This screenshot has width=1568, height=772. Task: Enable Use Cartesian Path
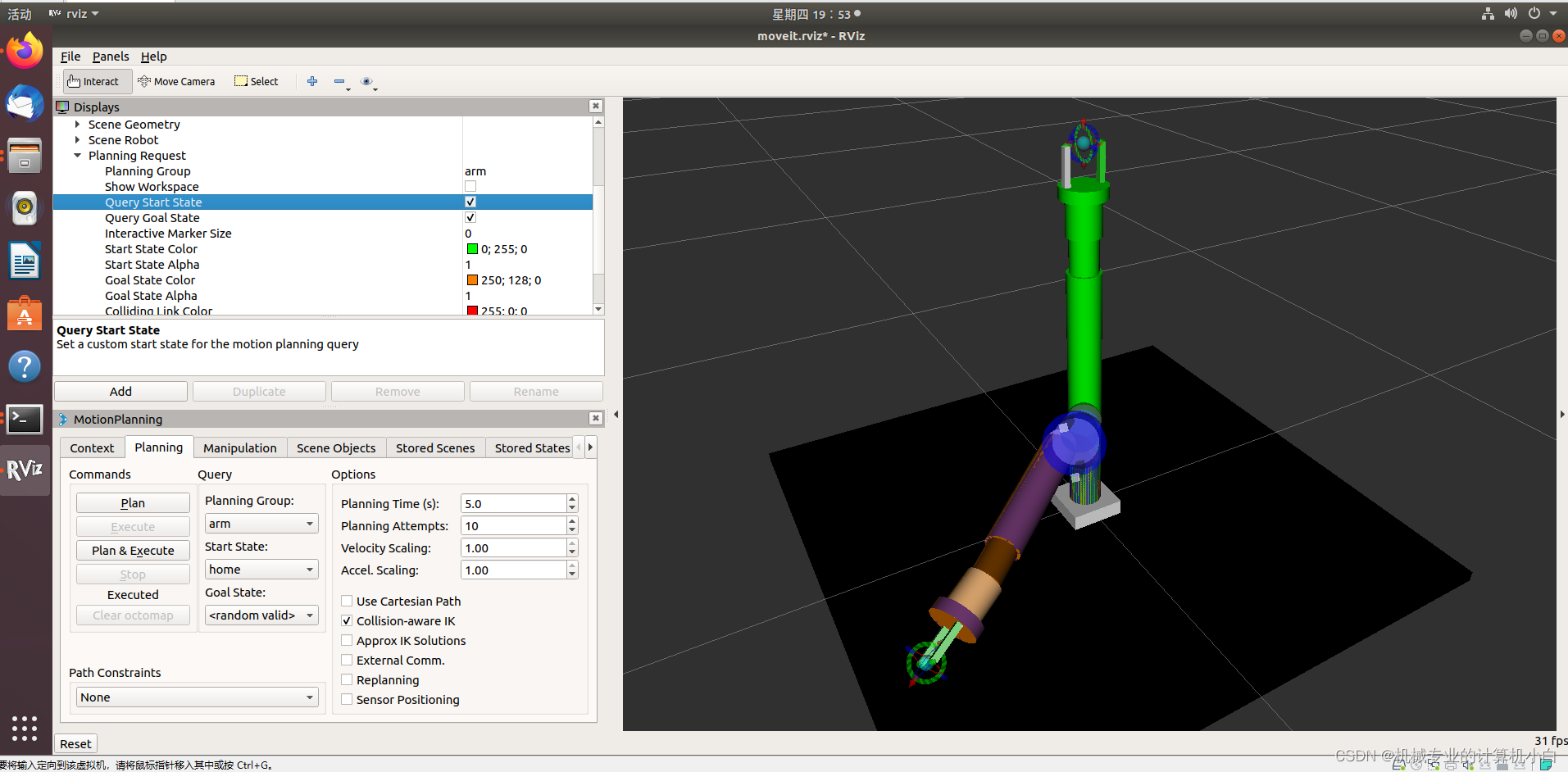tap(347, 601)
